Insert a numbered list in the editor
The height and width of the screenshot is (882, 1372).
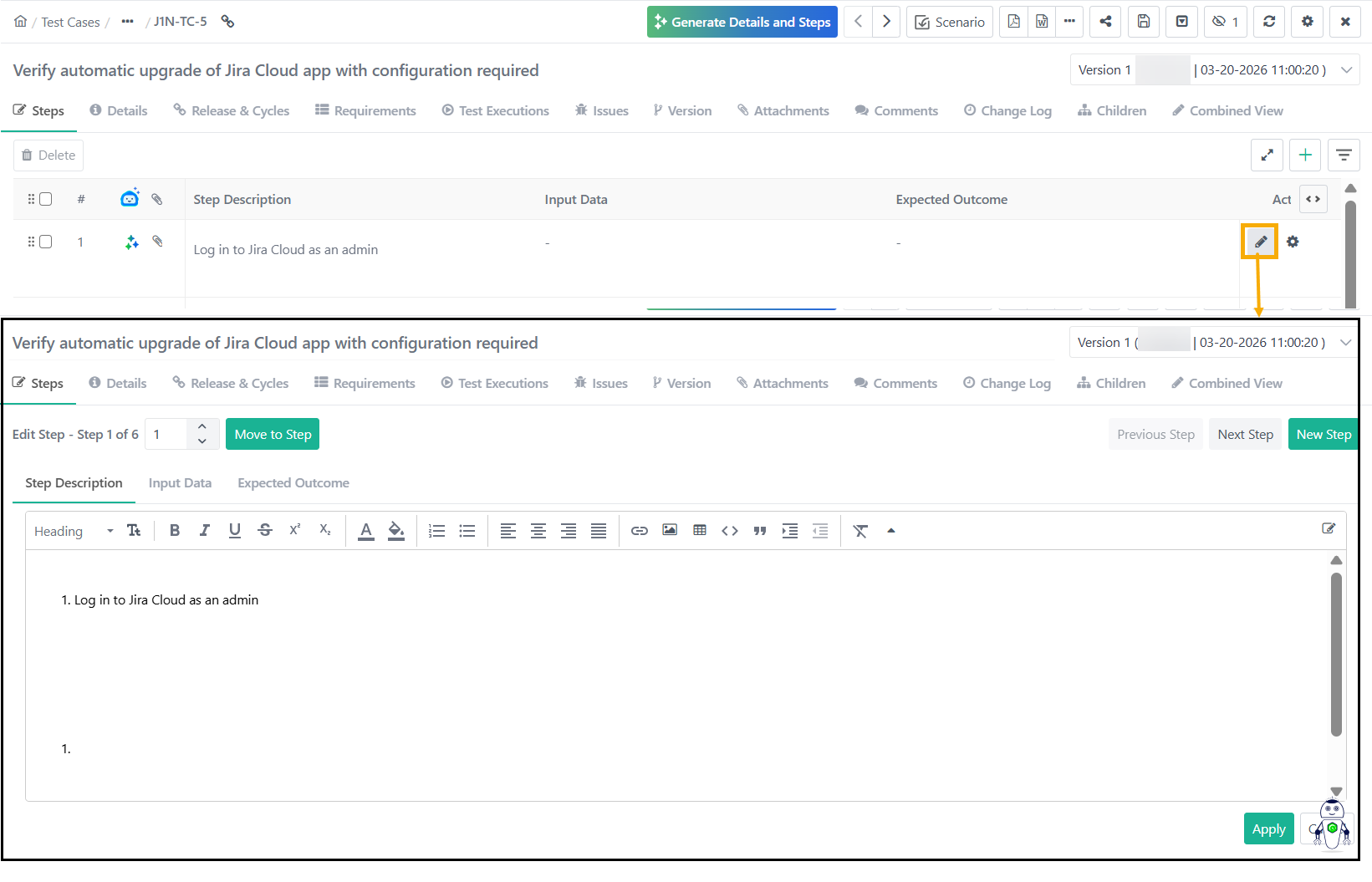436,531
